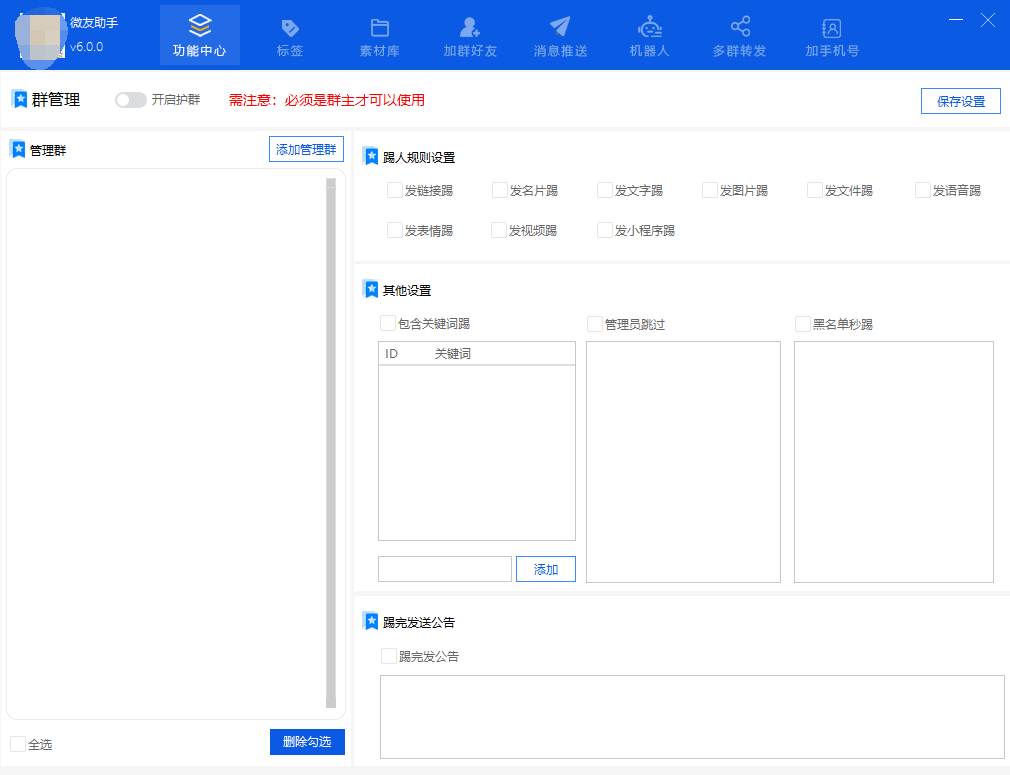Click the 踢人规则设置 bookmark icon

371,157
